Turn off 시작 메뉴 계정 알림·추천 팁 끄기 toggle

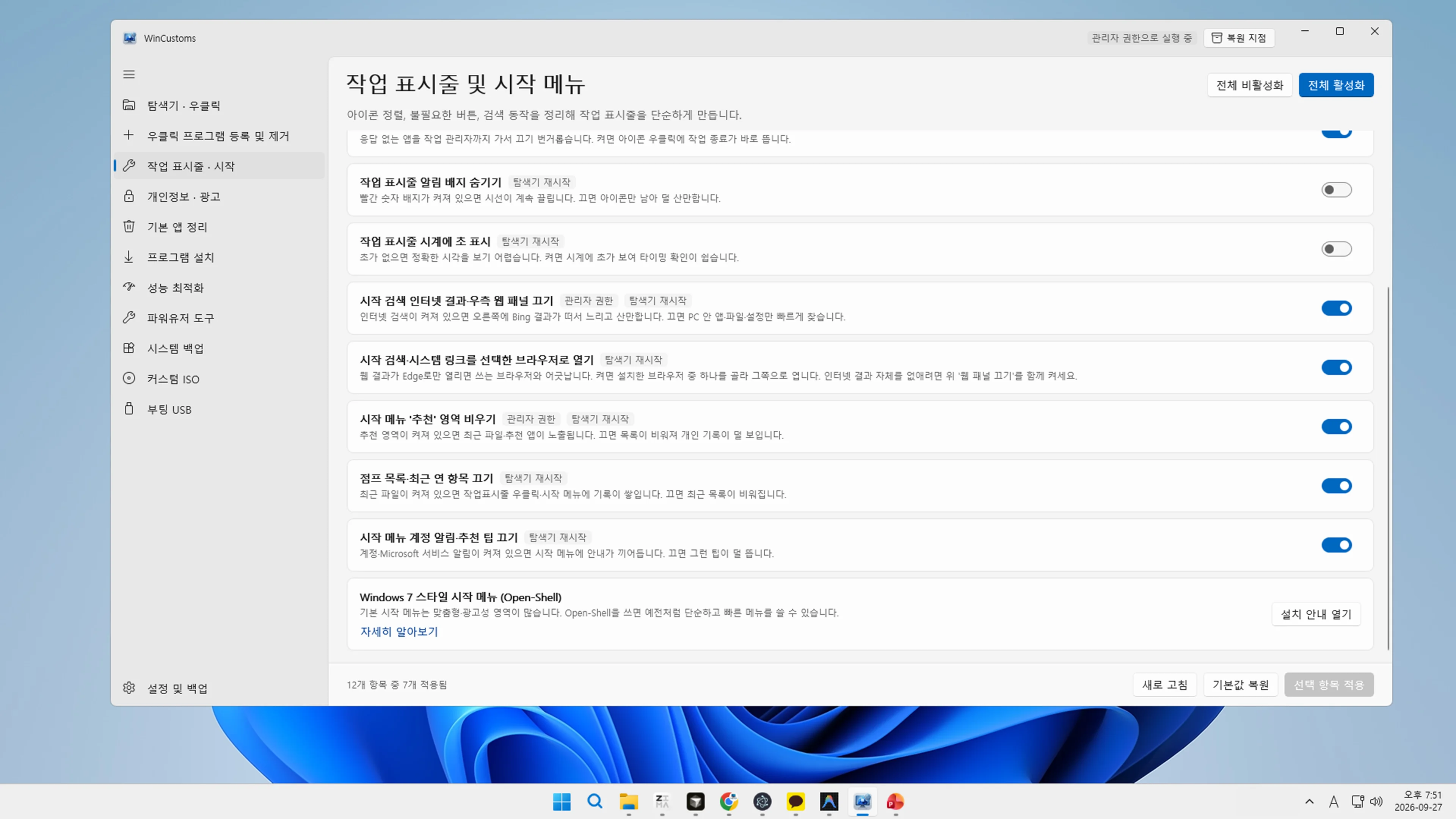pyautogui.click(x=1336, y=545)
